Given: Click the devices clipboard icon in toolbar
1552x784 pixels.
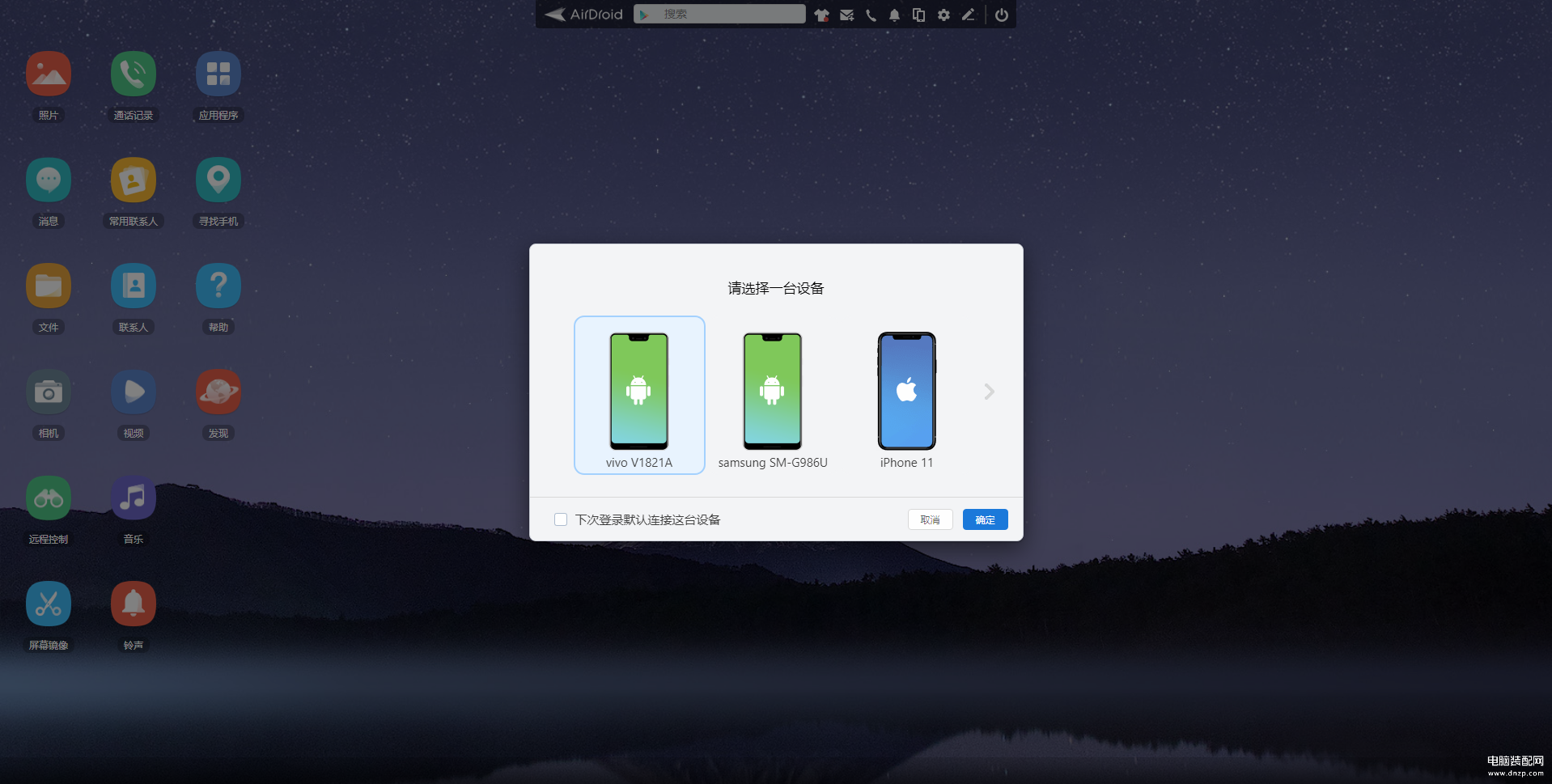Looking at the screenshot, I should tap(919, 15).
